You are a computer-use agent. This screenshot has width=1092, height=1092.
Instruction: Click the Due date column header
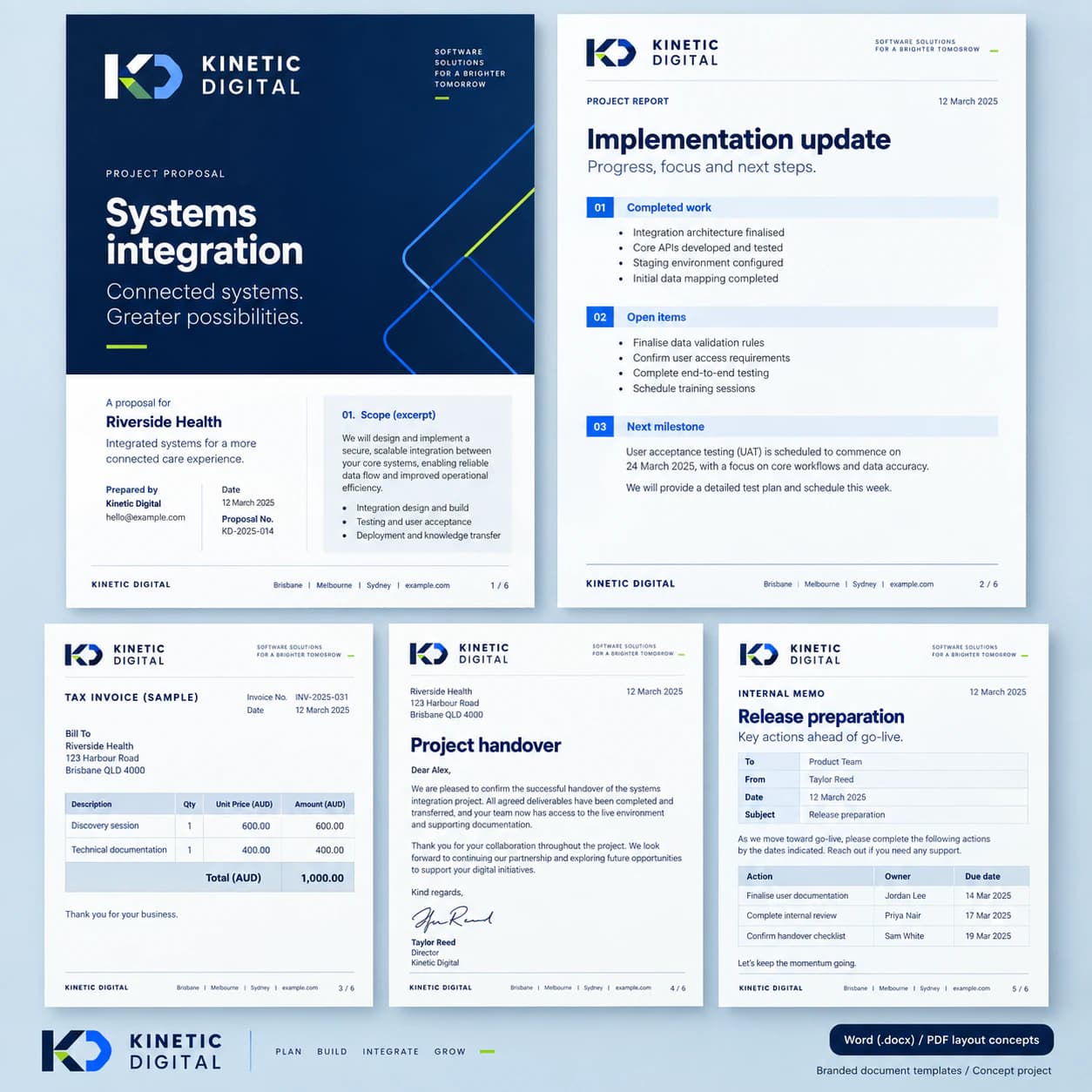click(x=982, y=877)
